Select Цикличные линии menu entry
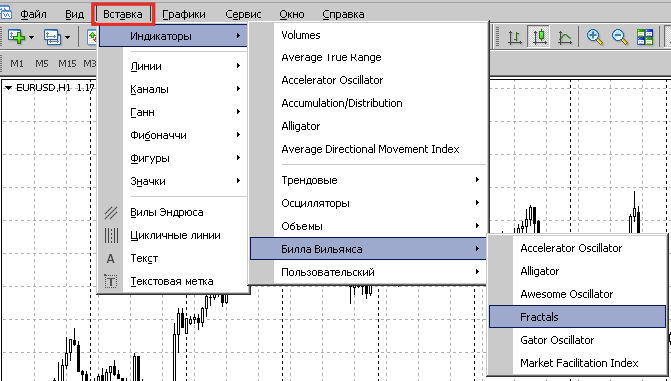 173,235
